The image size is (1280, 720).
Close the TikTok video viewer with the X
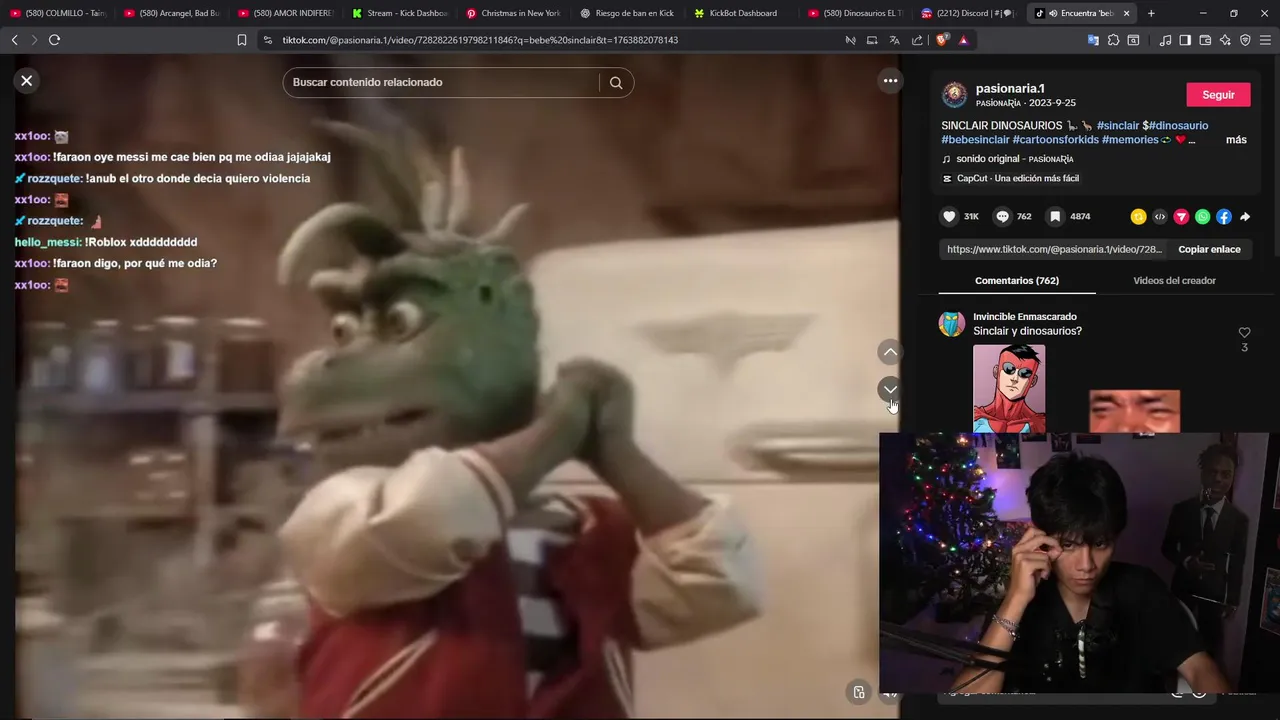click(x=27, y=81)
